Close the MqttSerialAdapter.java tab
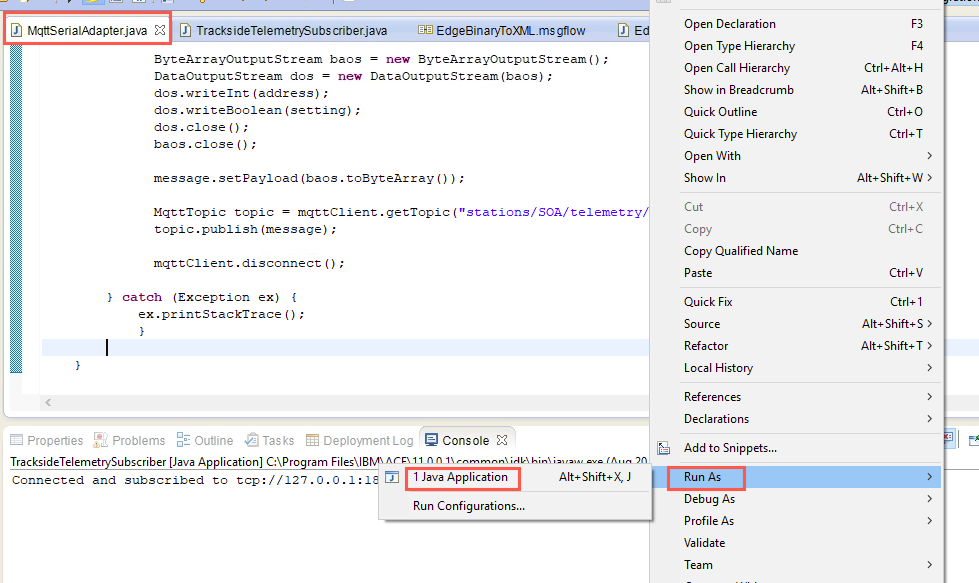The width and height of the screenshot is (979, 583). 160,30
